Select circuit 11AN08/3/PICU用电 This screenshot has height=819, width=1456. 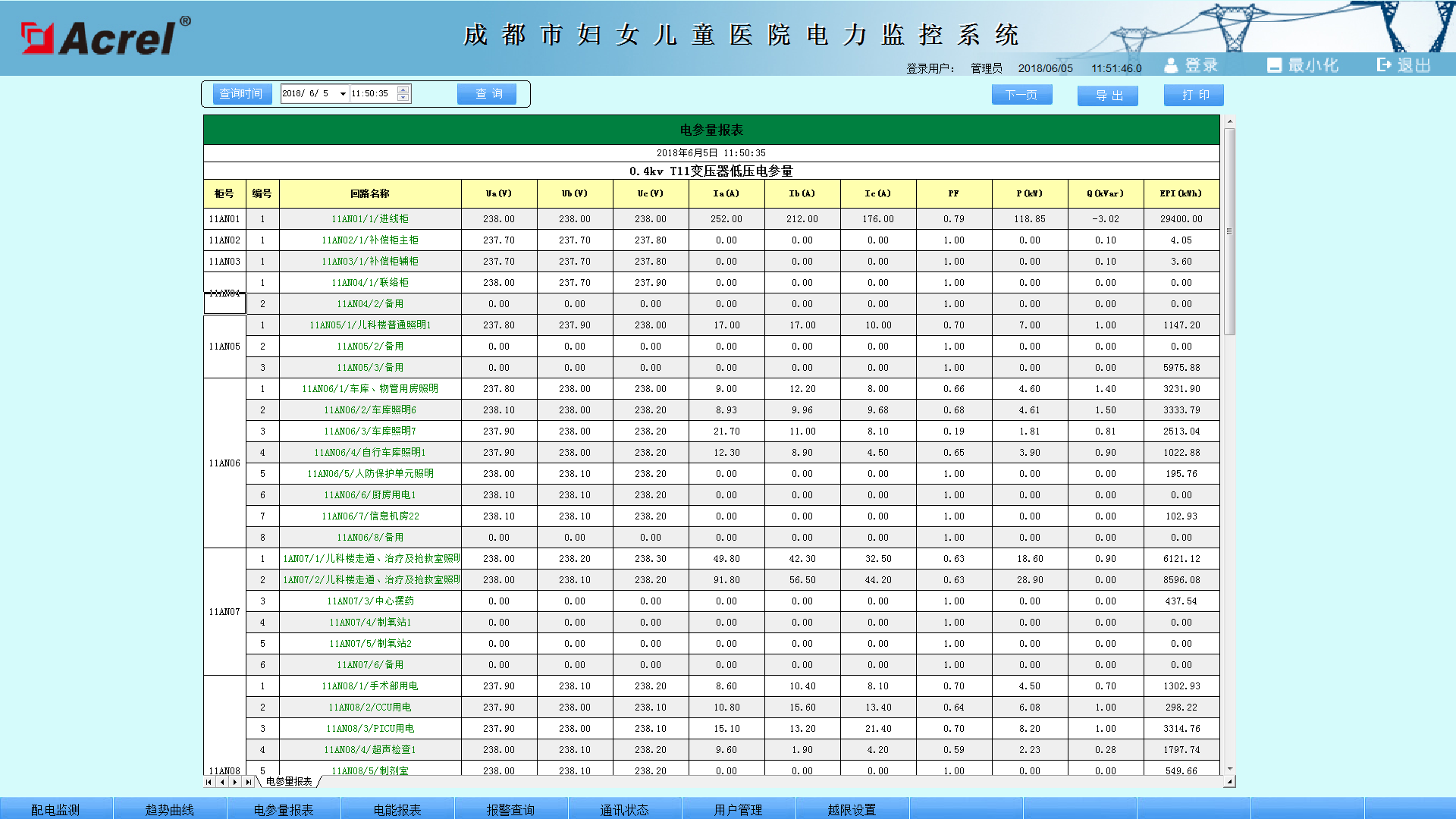pos(370,729)
